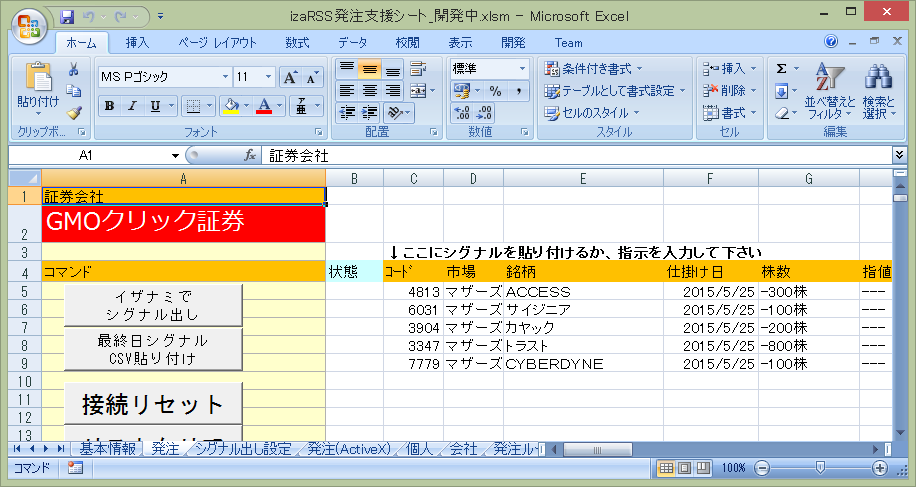Open Sort and Filter tool
Image resolution: width=916 pixels, height=487 pixels.
click(830, 91)
